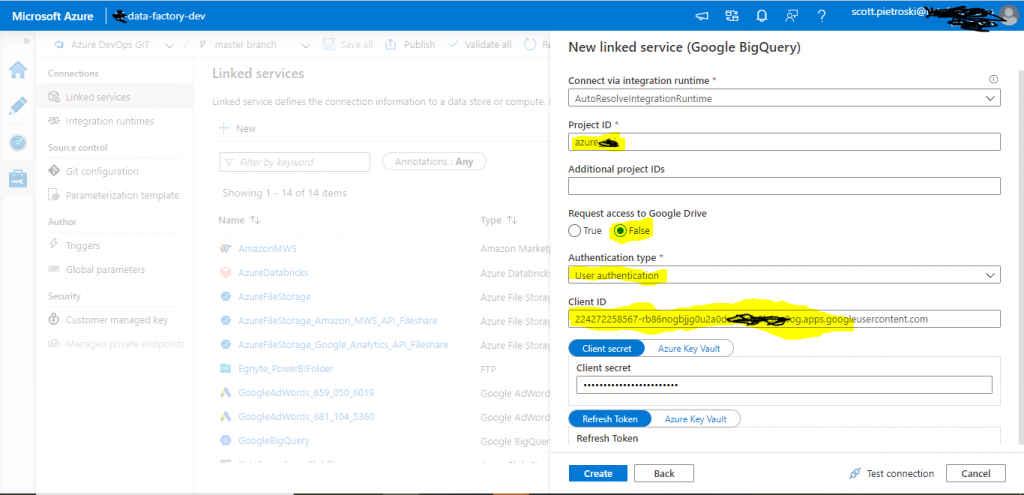Screen dimensions: 1024x495
Task: Switch Refresh Token to Azure Key Vault
Action: click(696, 419)
